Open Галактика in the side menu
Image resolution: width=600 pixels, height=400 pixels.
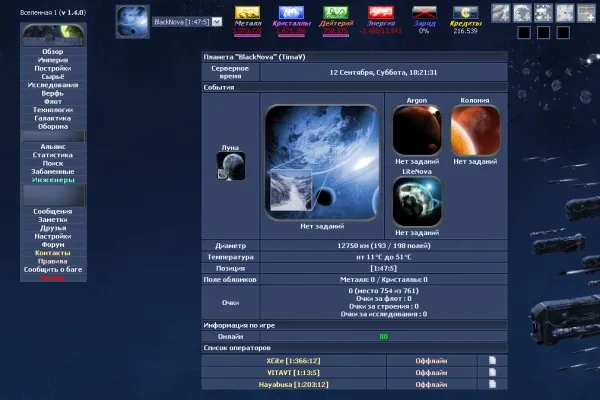(x=53, y=118)
